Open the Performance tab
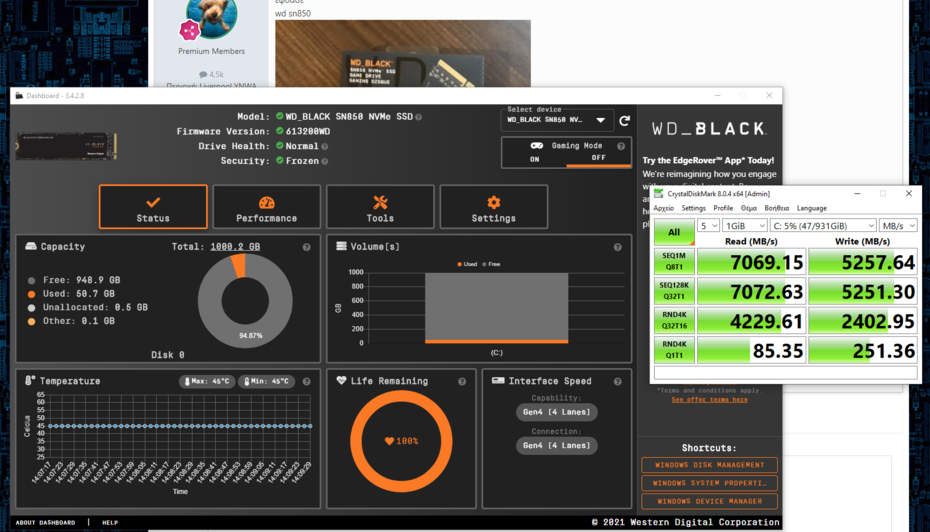Image resolution: width=930 pixels, height=532 pixels. (266, 206)
